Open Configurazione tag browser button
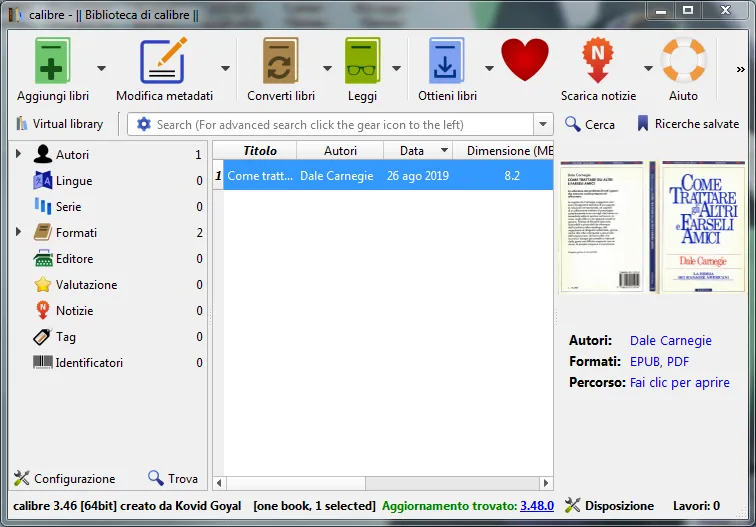This screenshot has height=527, width=756. [x=65, y=478]
